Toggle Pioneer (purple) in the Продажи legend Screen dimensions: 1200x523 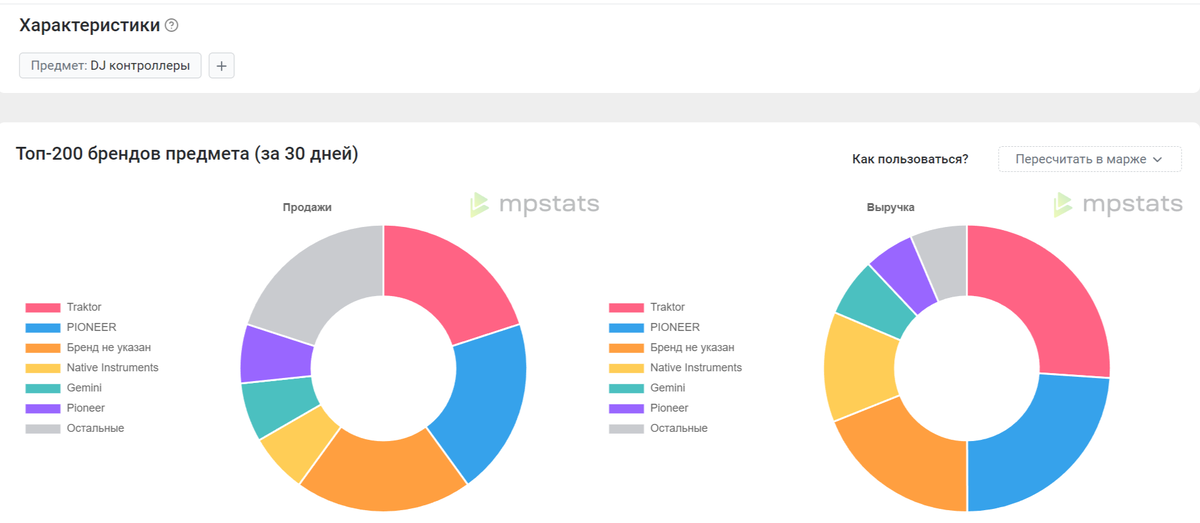tap(65, 408)
